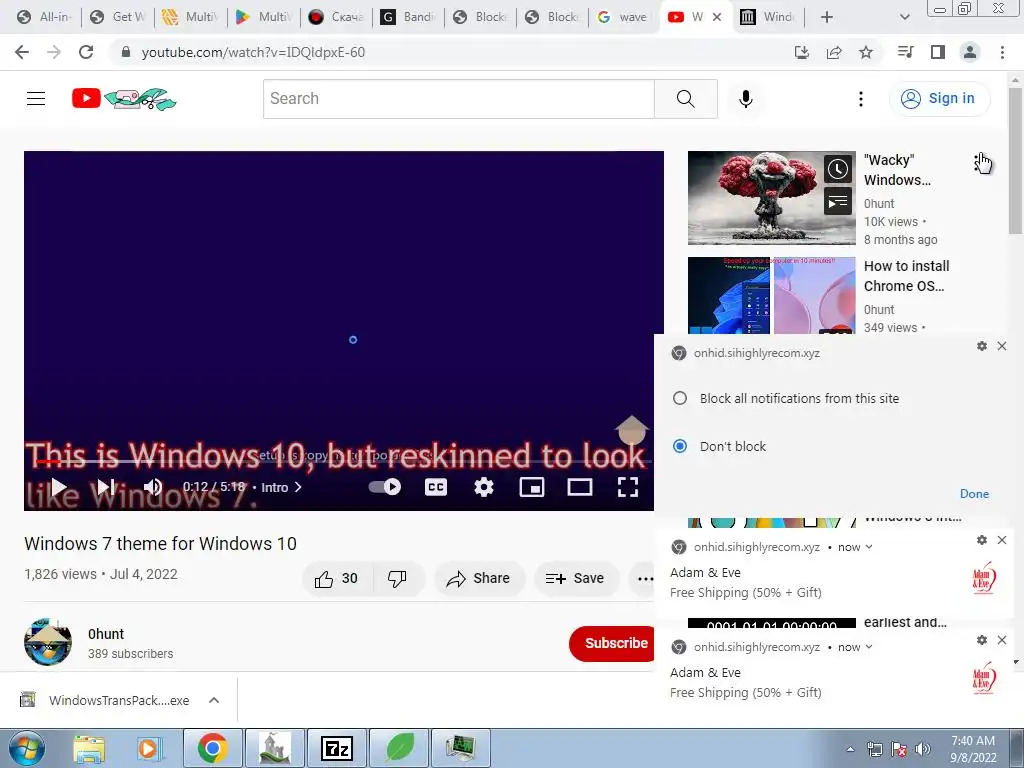Start voice search with microphone icon
The height and width of the screenshot is (768, 1024).
pyautogui.click(x=746, y=99)
